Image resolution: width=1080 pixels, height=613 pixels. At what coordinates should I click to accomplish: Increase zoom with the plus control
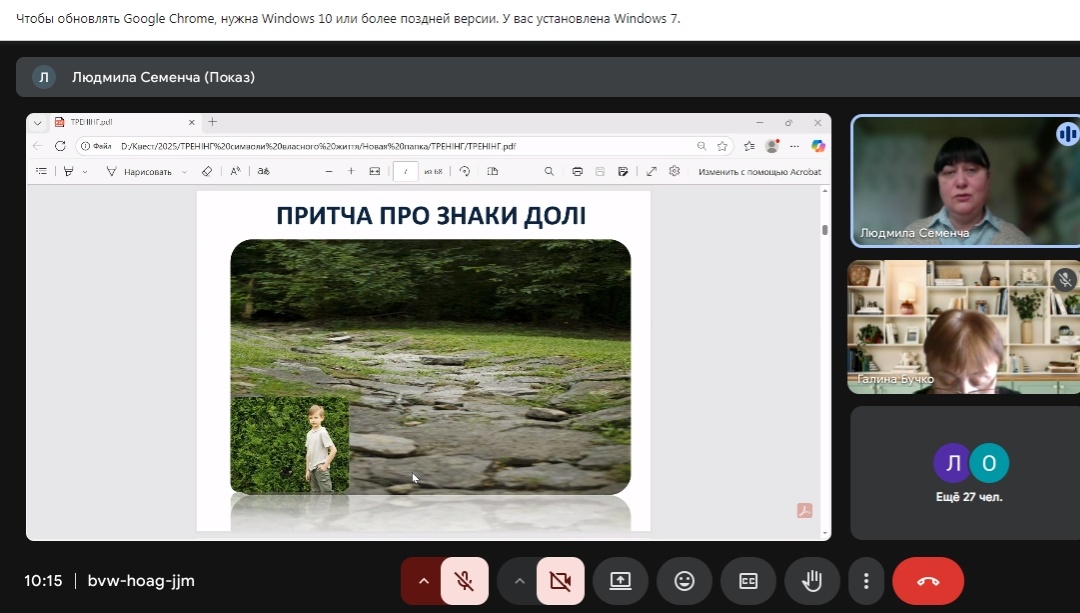click(350, 170)
